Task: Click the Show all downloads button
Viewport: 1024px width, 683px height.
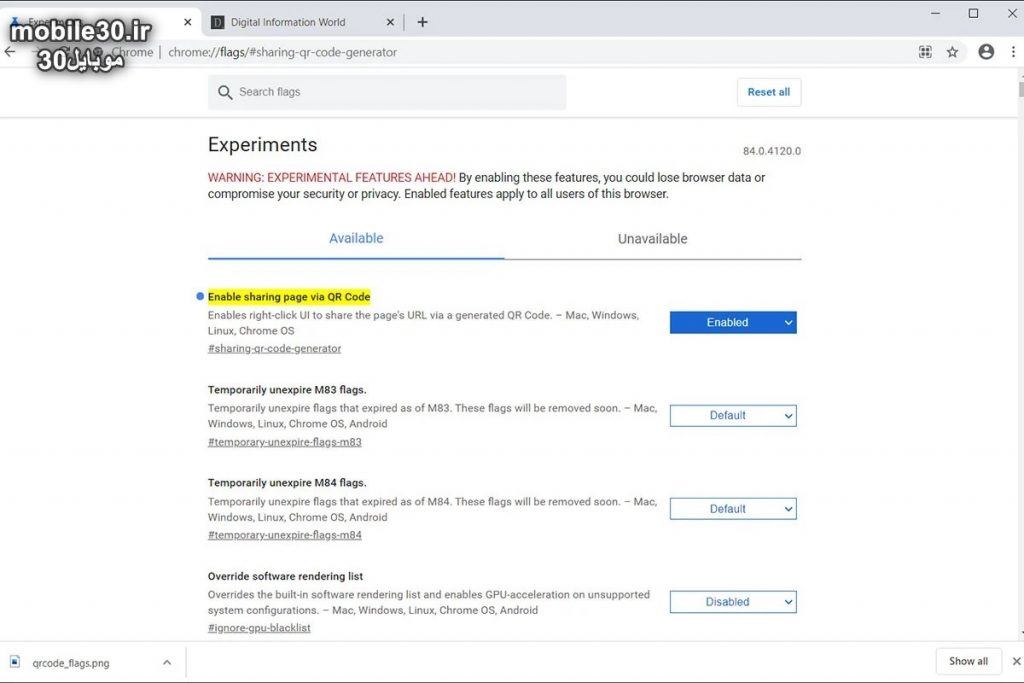Action: click(x=968, y=661)
